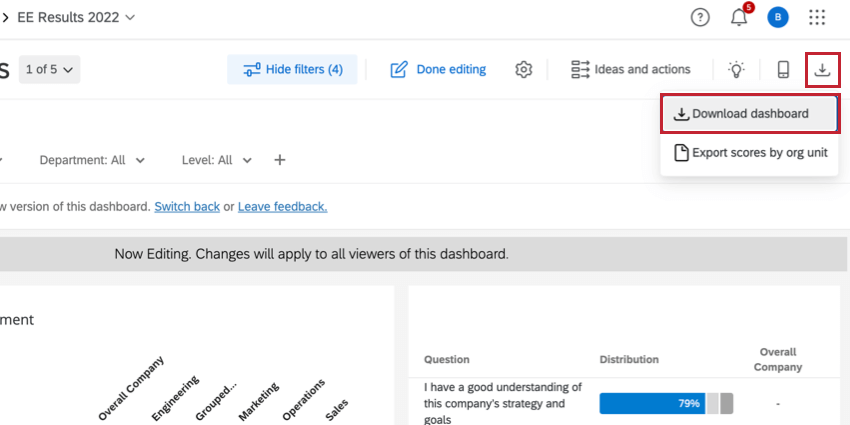Open the help question mark icon

click(700, 17)
